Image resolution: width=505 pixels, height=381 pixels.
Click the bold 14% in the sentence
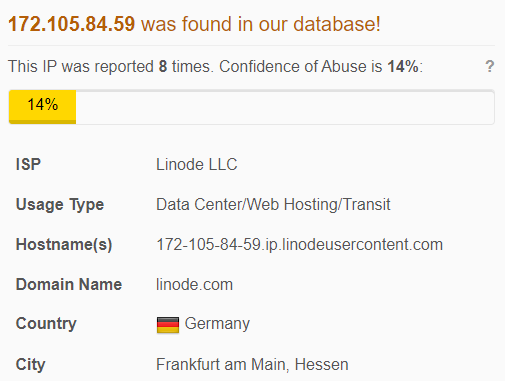click(x=403, y=66)
